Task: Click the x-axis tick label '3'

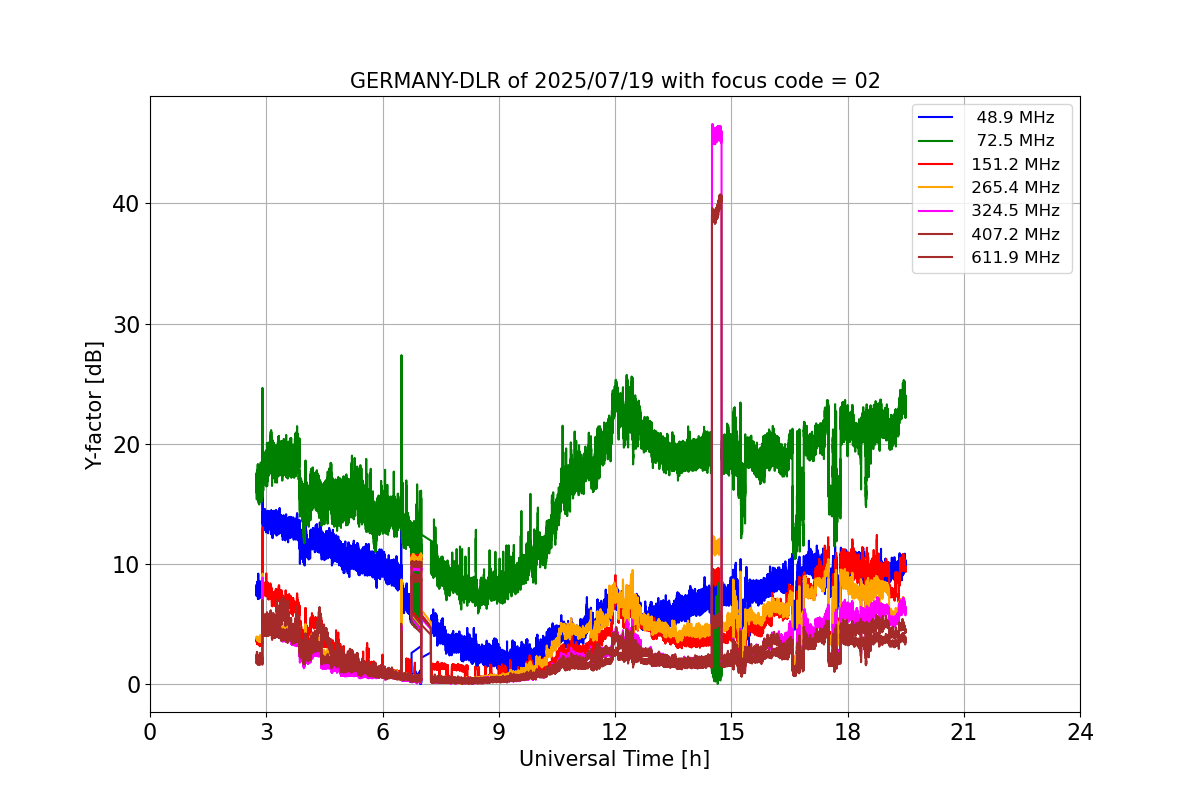Action: point(266,732)
